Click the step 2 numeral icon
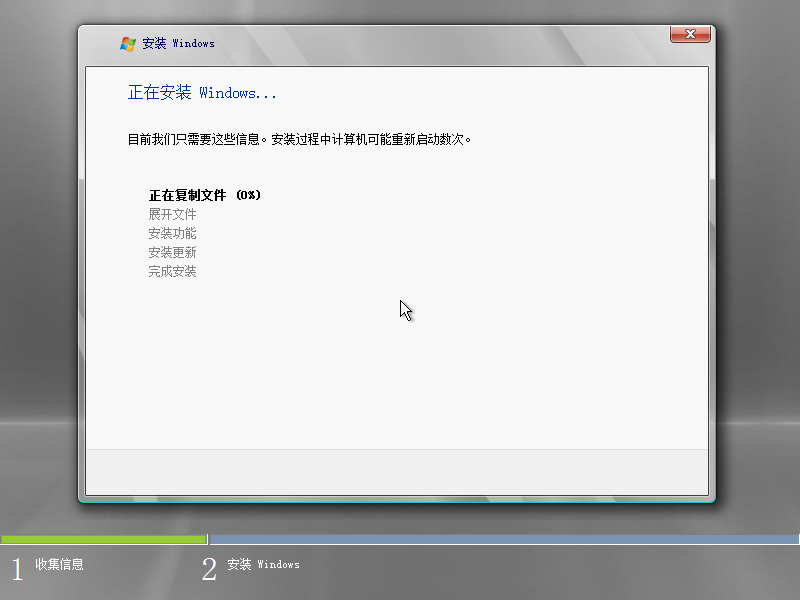This screenshot has height=600, width=800. (209, 567)
